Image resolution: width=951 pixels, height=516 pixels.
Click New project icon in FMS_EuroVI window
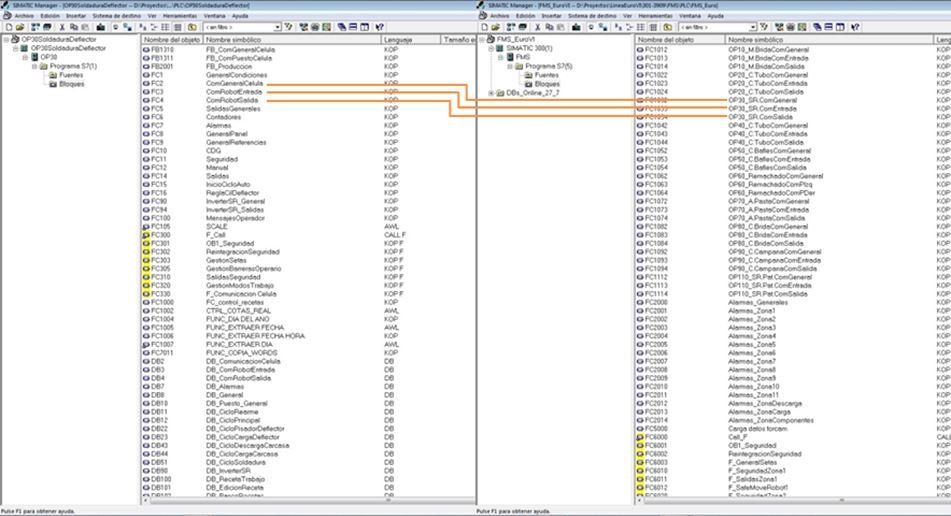point(484,27)
